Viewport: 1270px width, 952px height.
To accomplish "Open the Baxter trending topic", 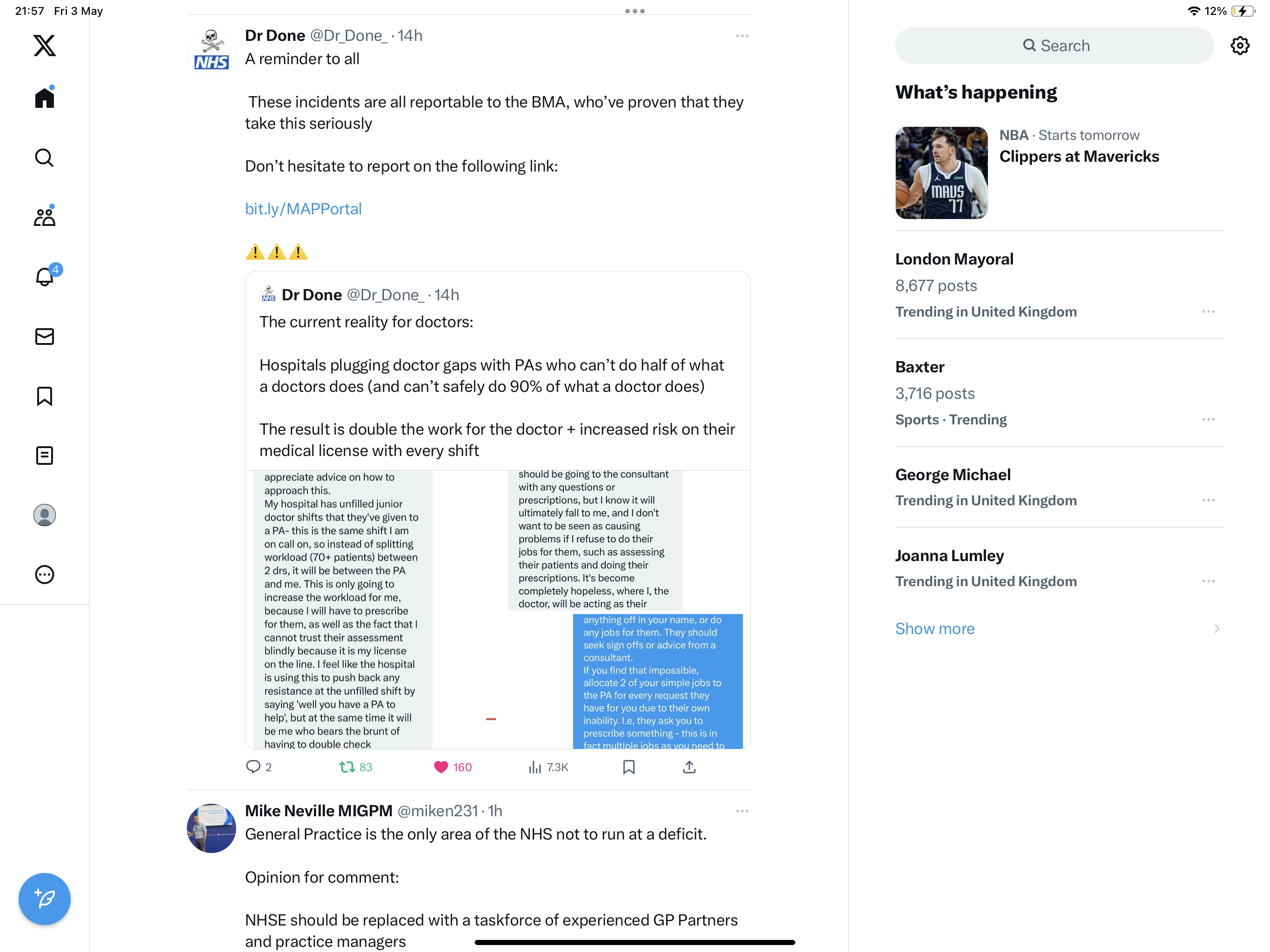I will [1058, 393].
